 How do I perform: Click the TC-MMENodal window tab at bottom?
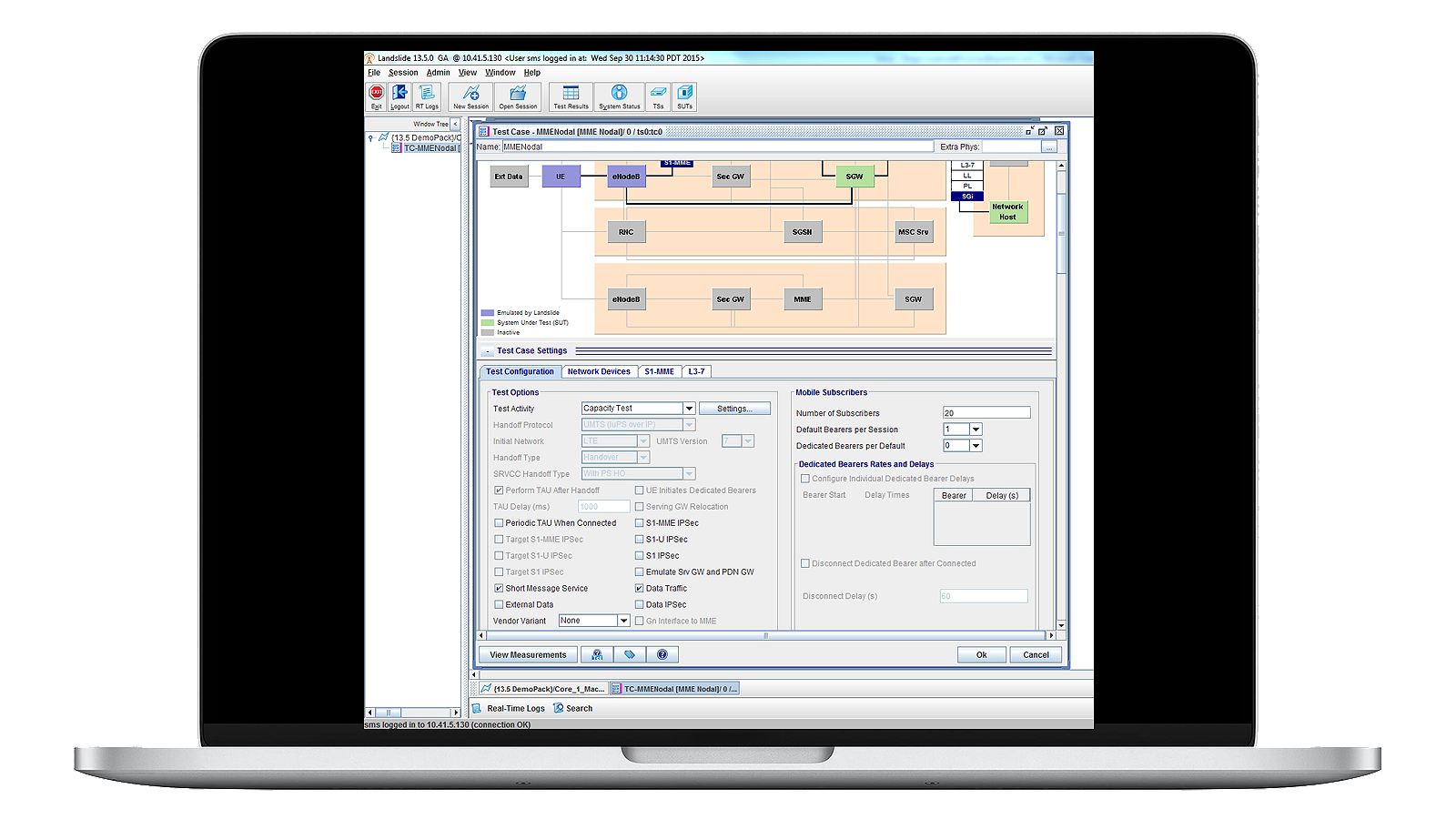(x=674, y=689)
